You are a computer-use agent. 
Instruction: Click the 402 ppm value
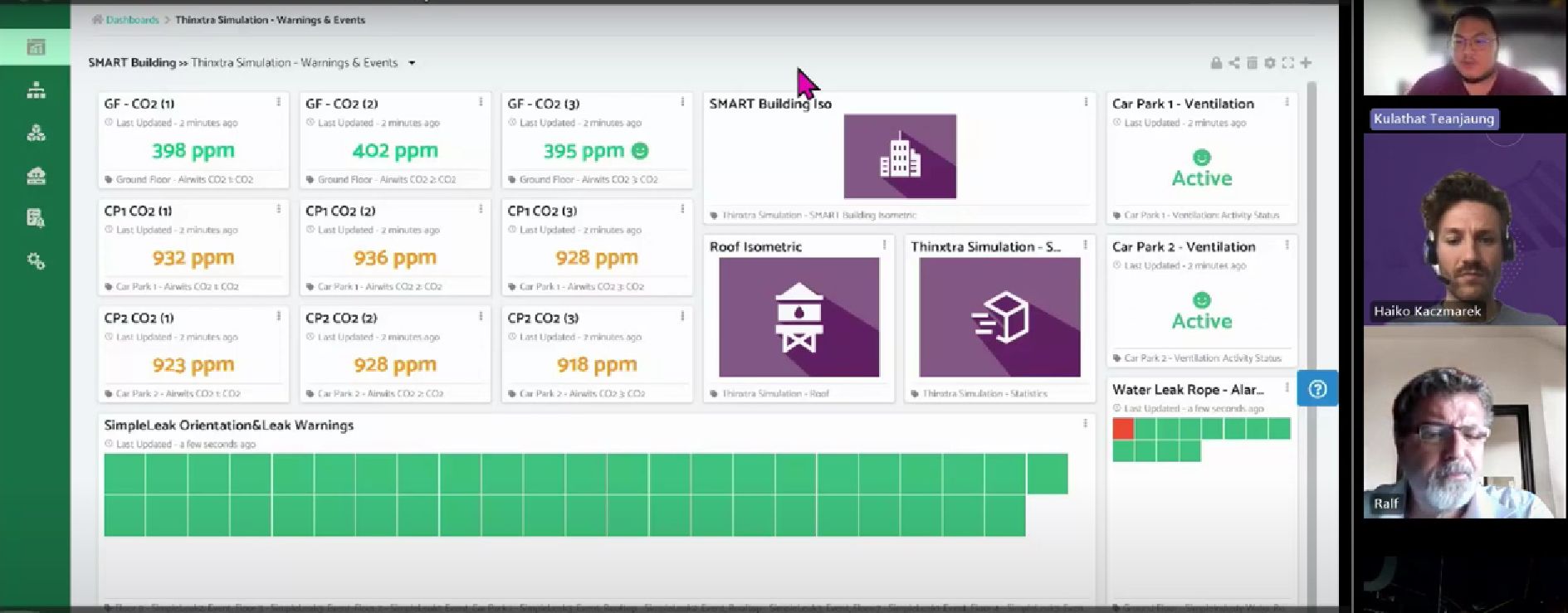click(395, 151)
